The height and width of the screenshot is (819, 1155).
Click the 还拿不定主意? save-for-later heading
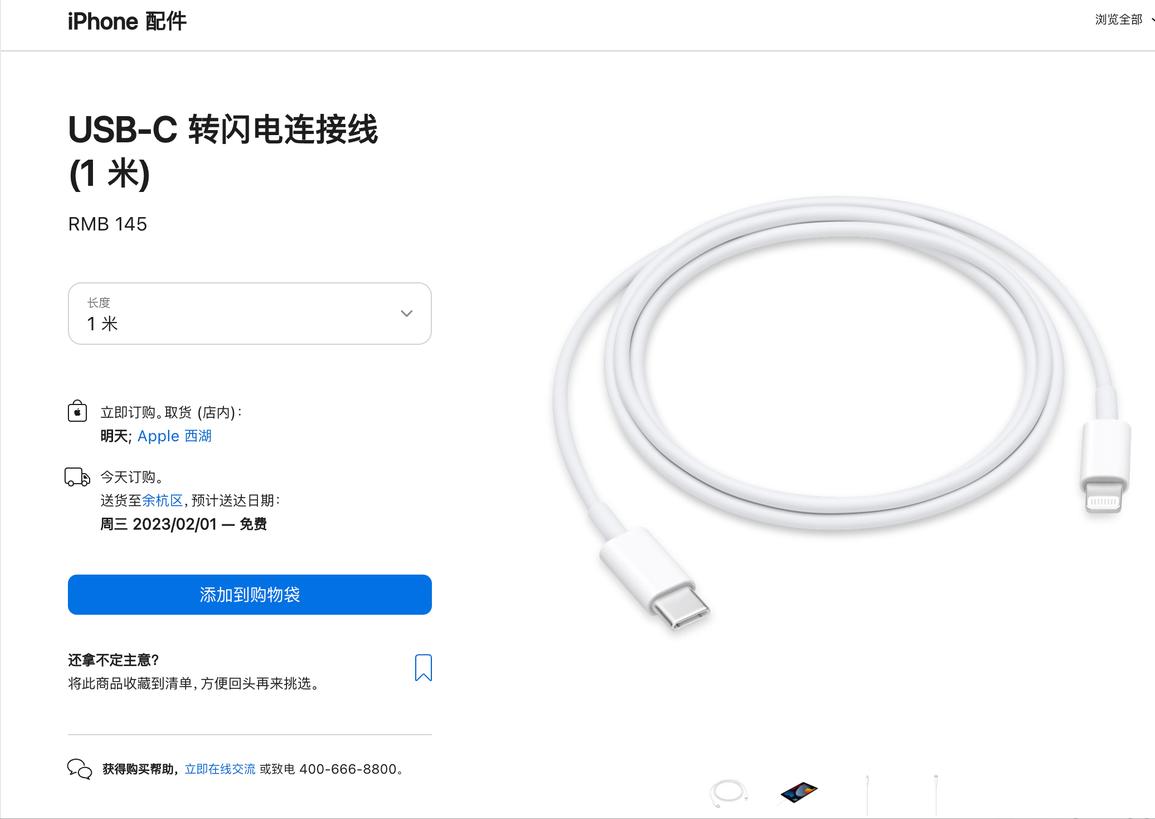coord(113,660)
